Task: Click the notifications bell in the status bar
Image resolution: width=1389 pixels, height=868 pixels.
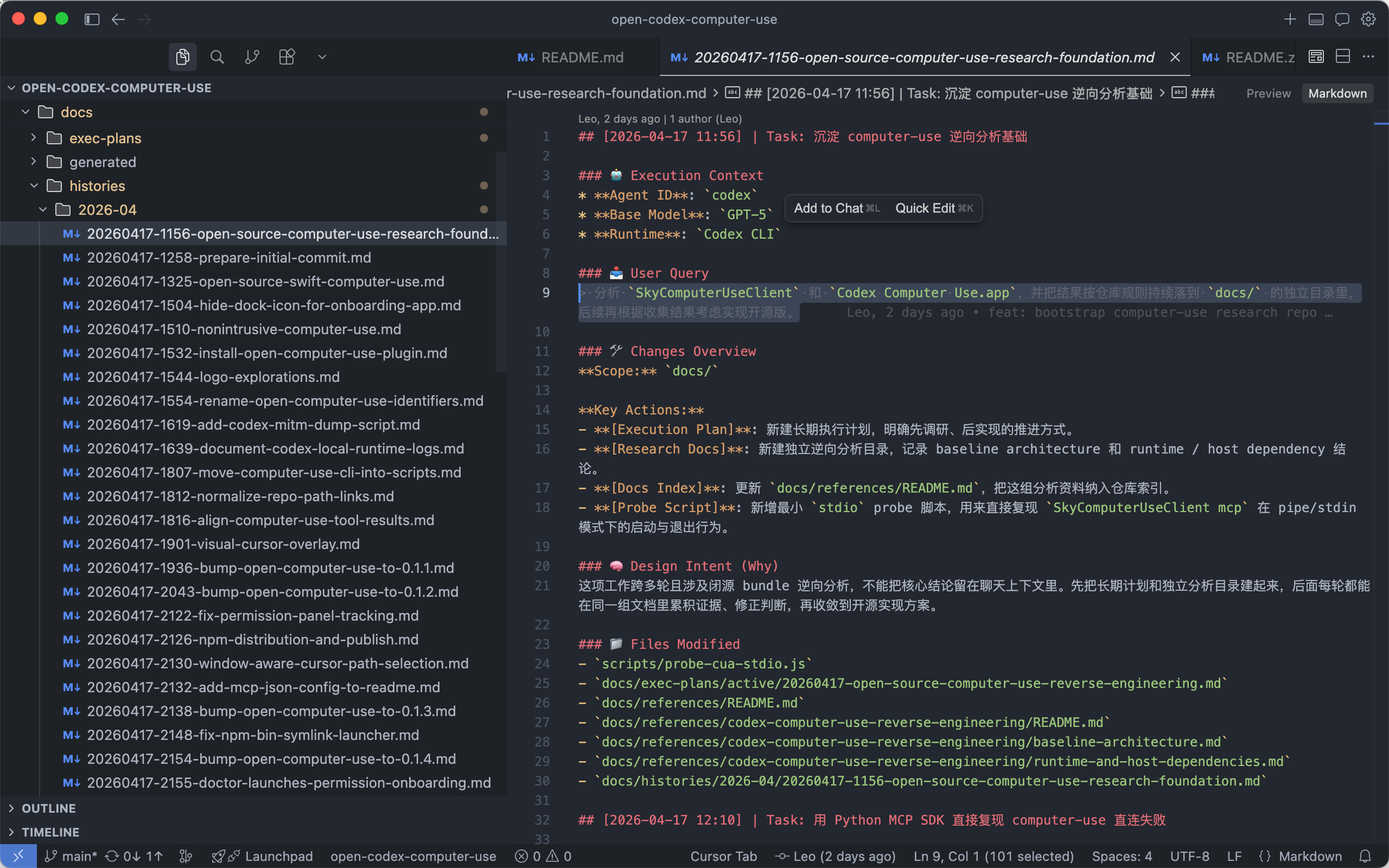Action: click(1366, 856)
